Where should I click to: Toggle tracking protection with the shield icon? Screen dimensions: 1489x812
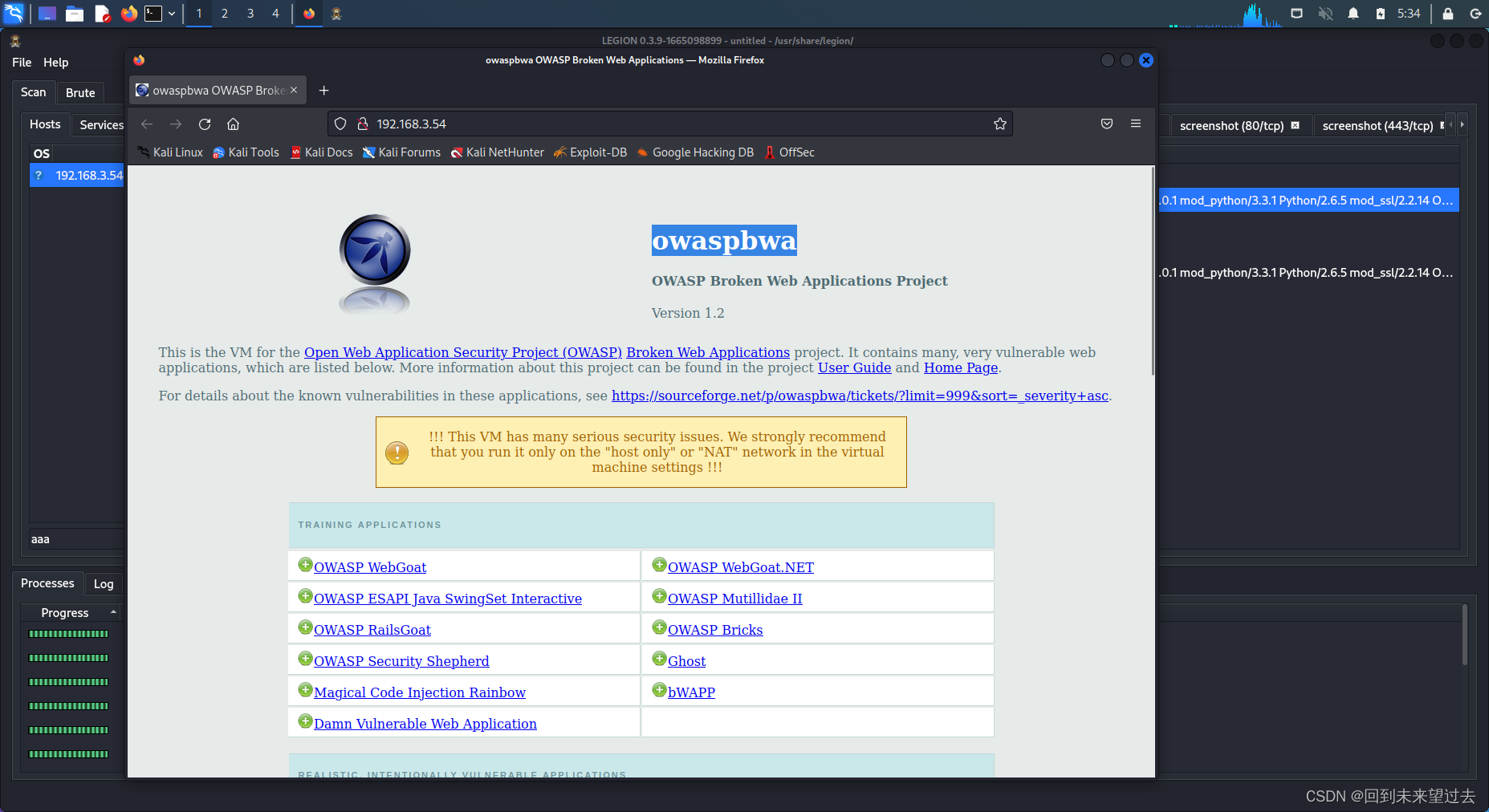(341, 124)
